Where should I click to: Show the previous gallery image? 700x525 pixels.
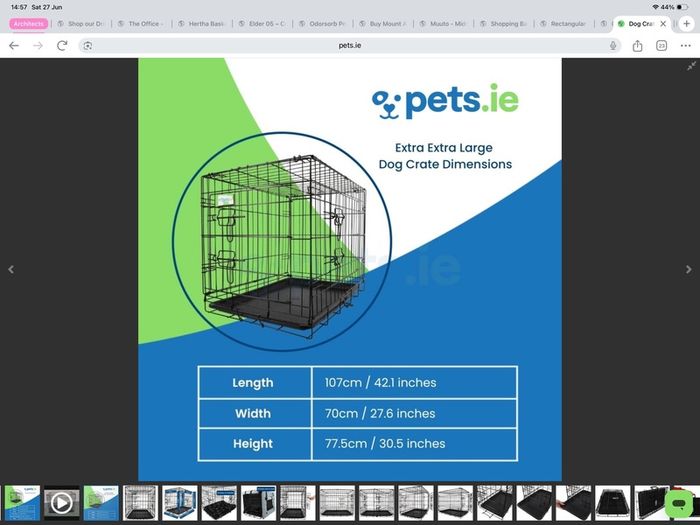[11, 269]
